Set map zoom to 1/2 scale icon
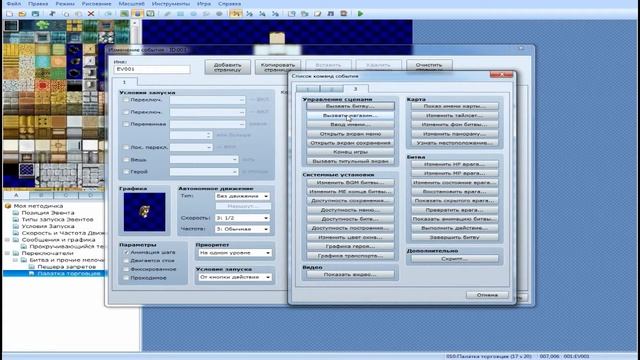640x360 pixels. click(249, 13)
